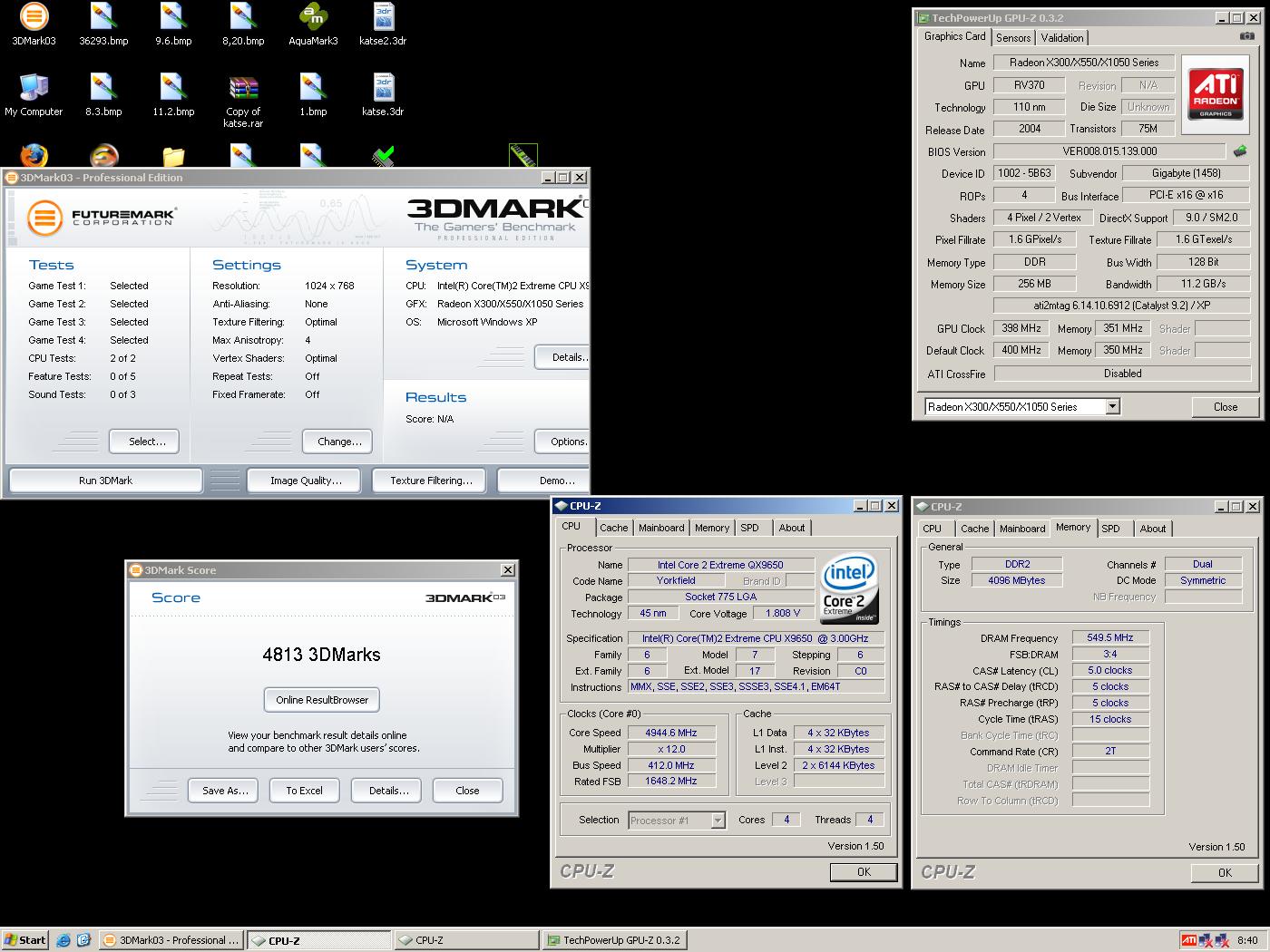
Task: Open the SPD tab in the right CPU-Z window
Action: tap(1110, 529)
